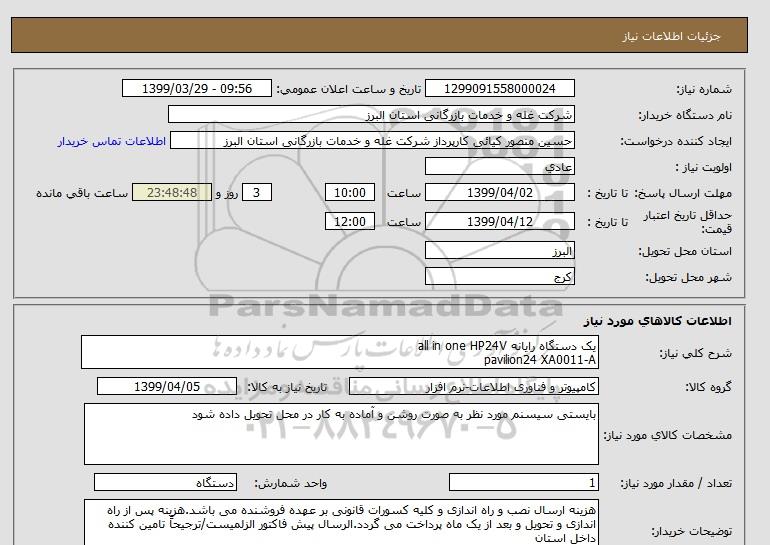Click the label 'حداقل تاریخ اعتبار قیمت:'

click(x=688, y=222)
